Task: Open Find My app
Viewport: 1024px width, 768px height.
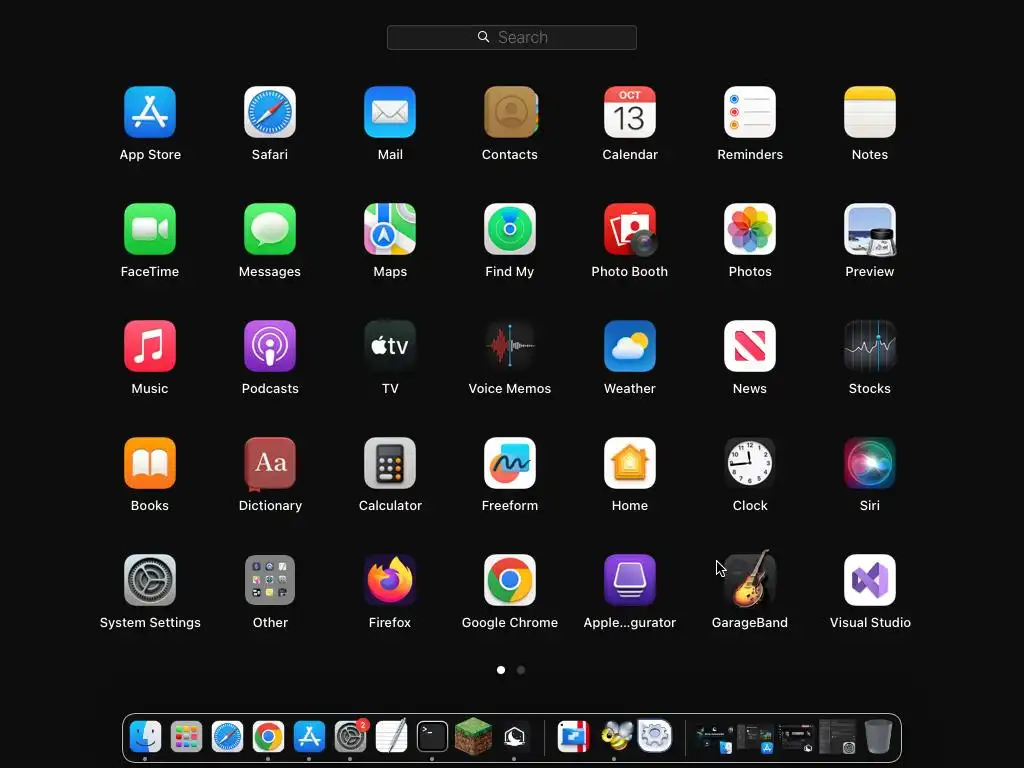Action: point(510,229)
